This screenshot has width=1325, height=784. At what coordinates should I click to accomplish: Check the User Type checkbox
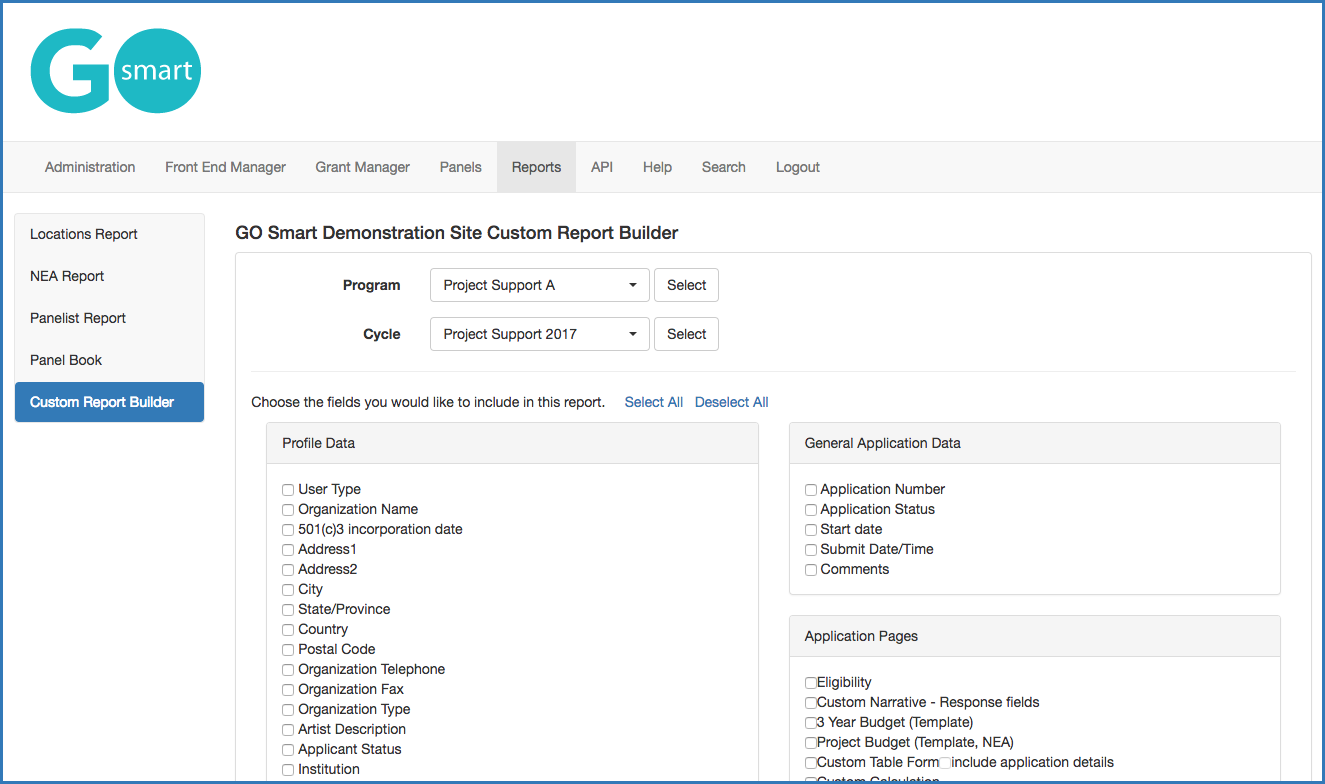click(x=288, y=490)
